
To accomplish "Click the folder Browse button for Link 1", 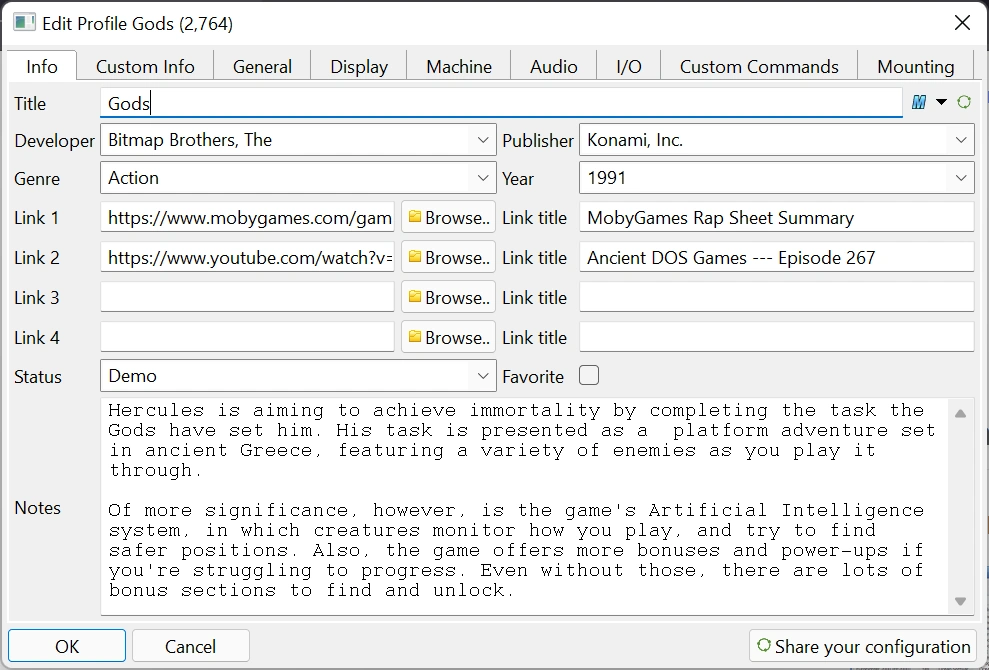I will click(x=449, y=218).
